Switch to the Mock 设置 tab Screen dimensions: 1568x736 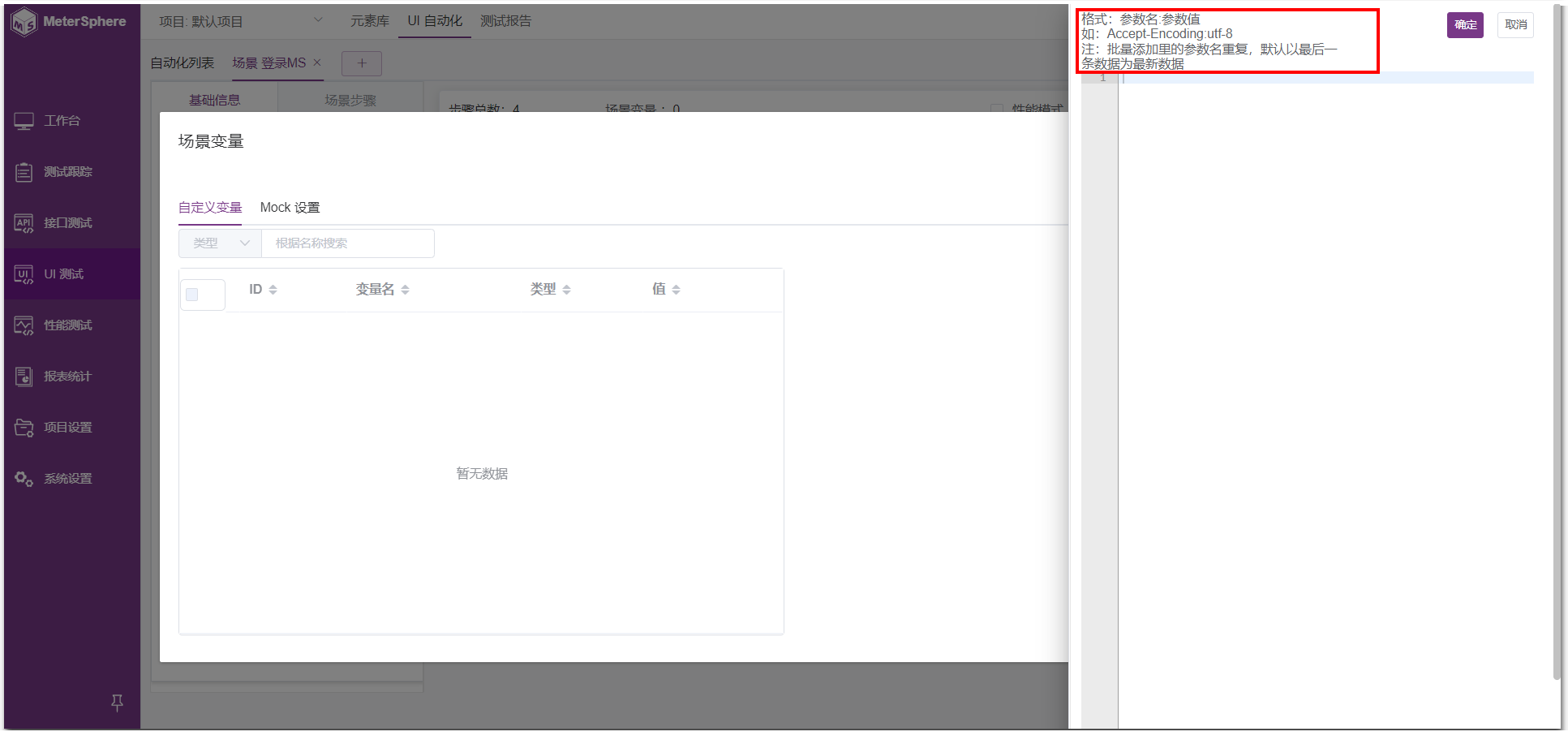(x=290, y=207)
